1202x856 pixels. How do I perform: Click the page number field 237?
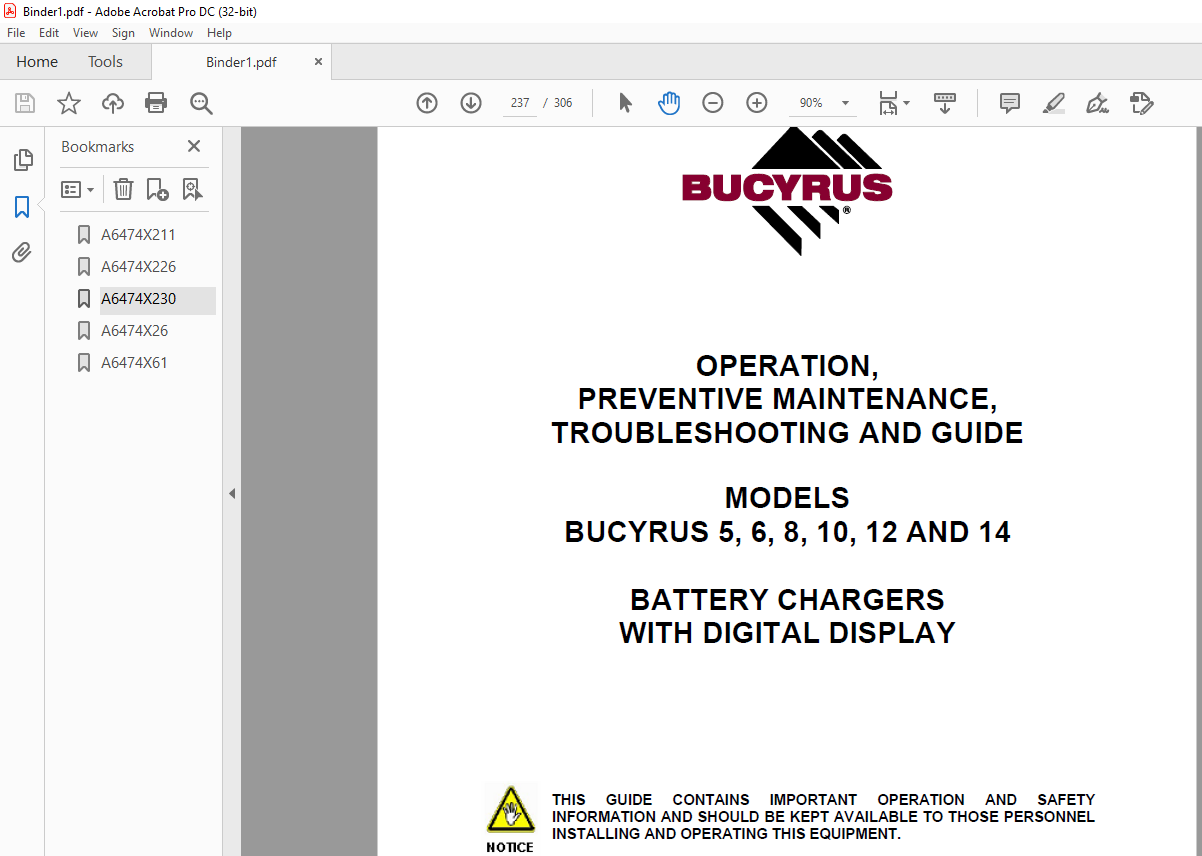click(x=520, y=103)
